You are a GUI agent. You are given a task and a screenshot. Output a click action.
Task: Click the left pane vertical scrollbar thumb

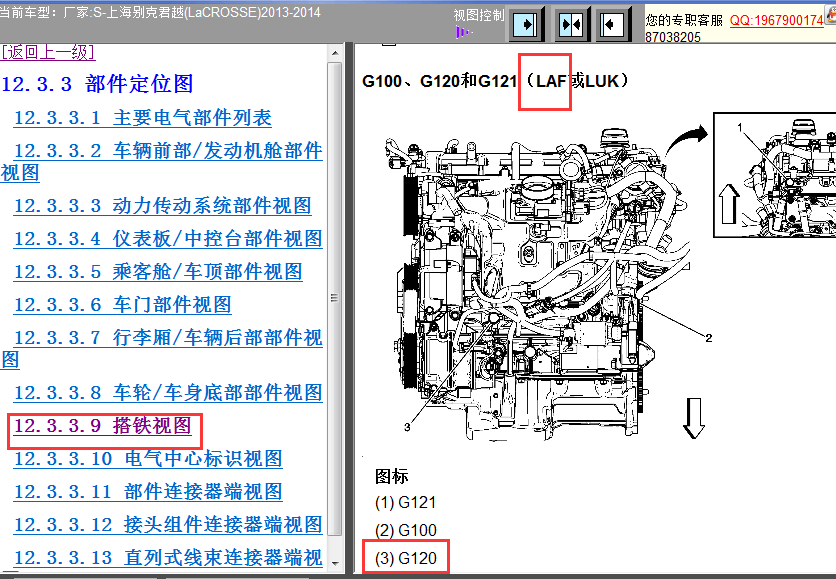[335, 299]
